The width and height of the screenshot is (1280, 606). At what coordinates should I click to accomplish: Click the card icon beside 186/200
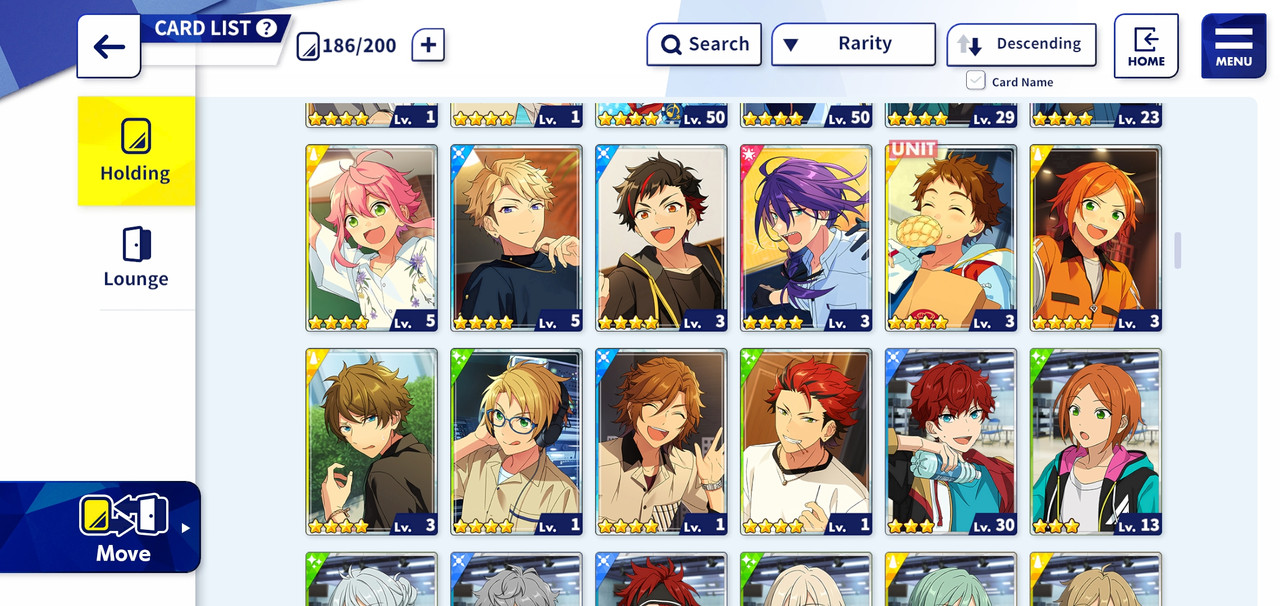point(308,45)
